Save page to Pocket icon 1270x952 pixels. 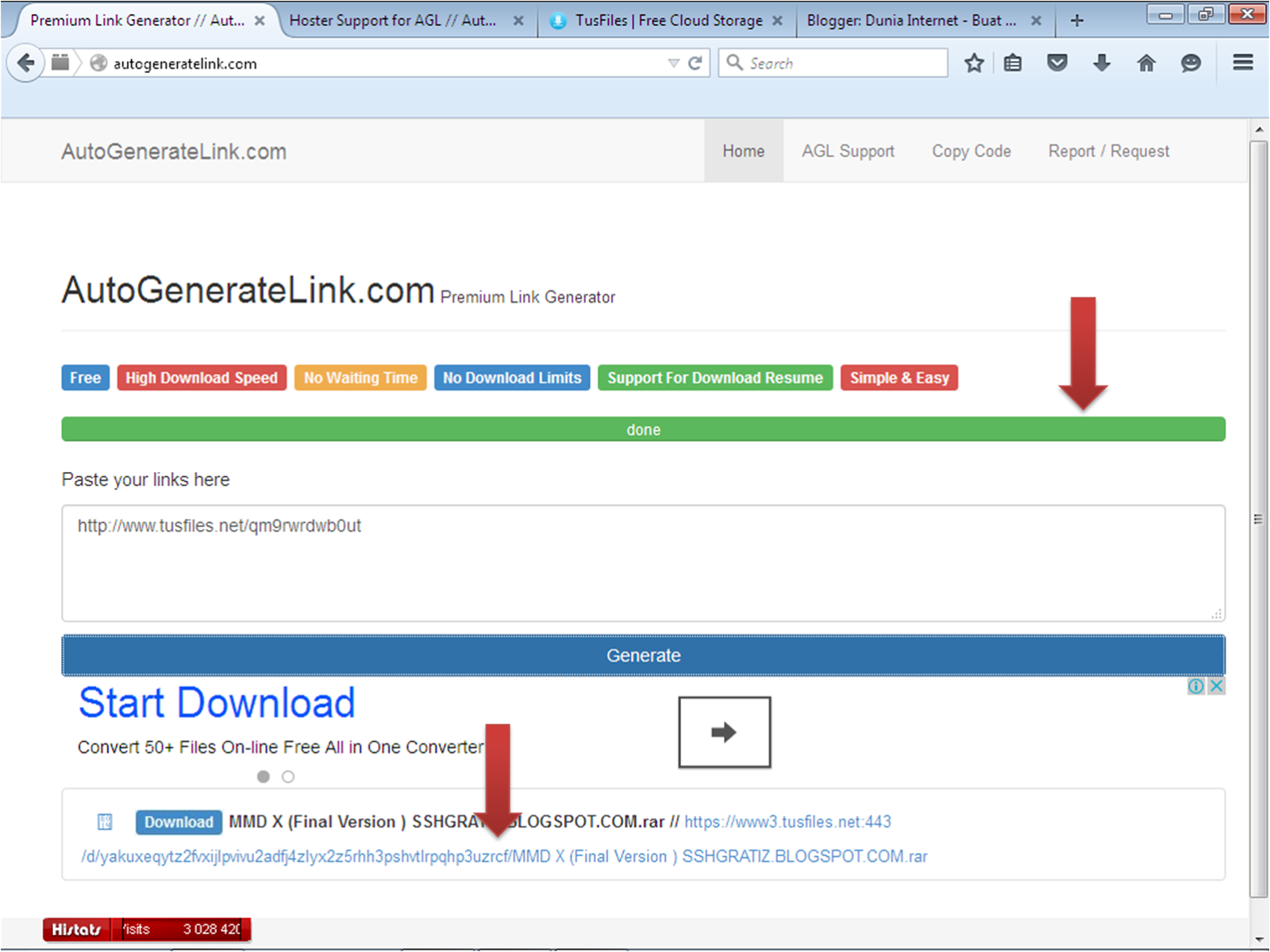(x=1057, y=63)
